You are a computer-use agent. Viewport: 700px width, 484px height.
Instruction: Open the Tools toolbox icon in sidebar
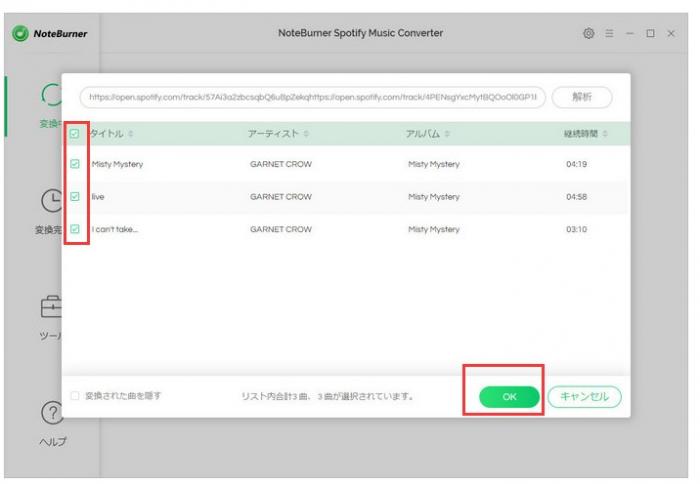[51, 307]
